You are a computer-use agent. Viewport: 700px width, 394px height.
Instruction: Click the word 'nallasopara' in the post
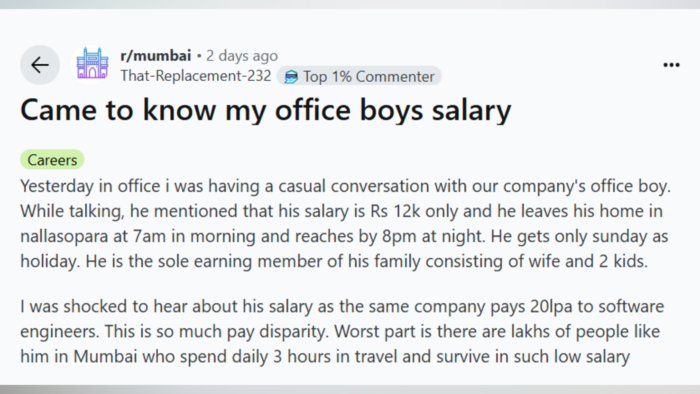[x=64, y=236]
